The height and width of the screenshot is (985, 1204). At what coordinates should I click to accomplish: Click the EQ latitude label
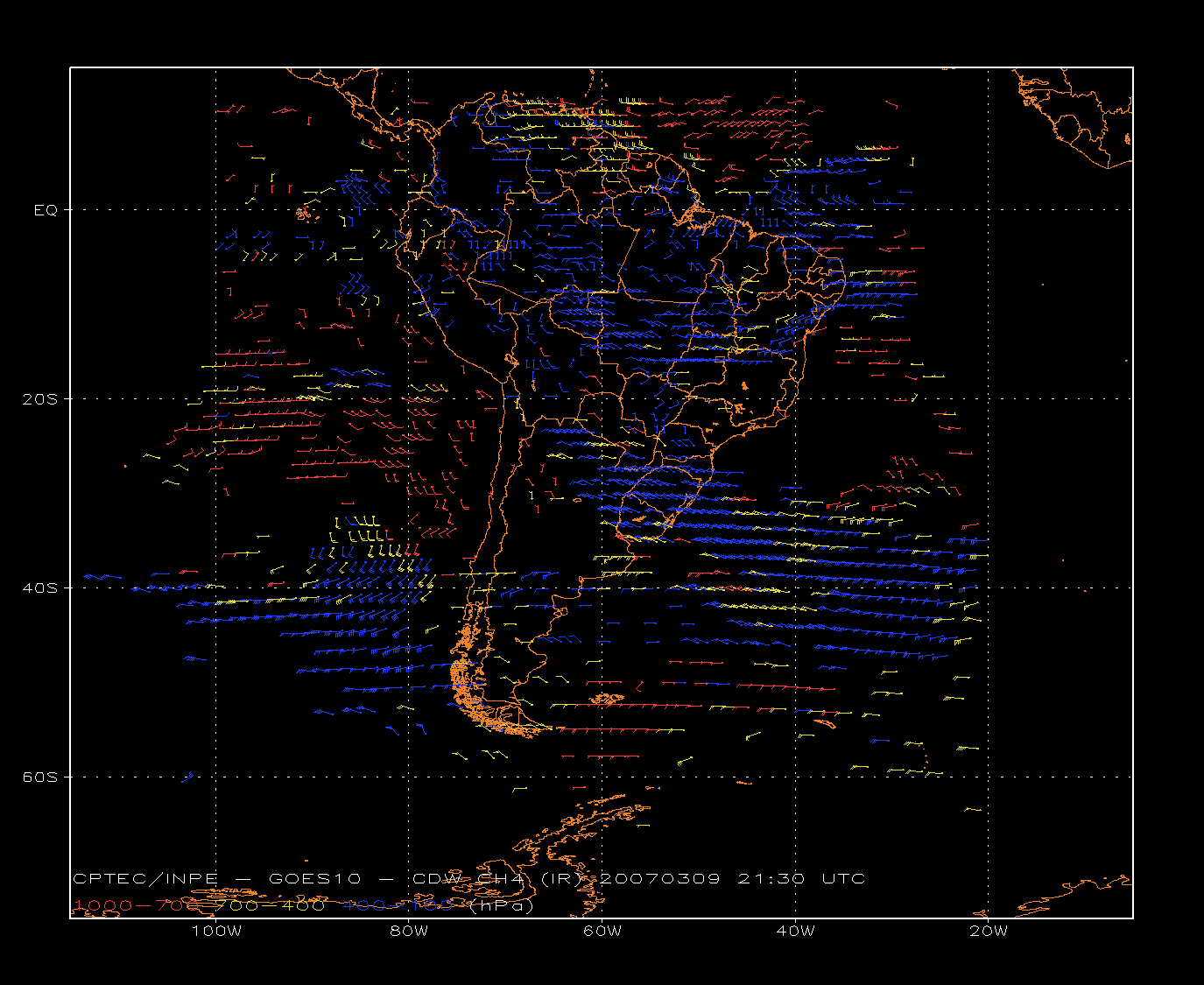(x=46, y=210)
